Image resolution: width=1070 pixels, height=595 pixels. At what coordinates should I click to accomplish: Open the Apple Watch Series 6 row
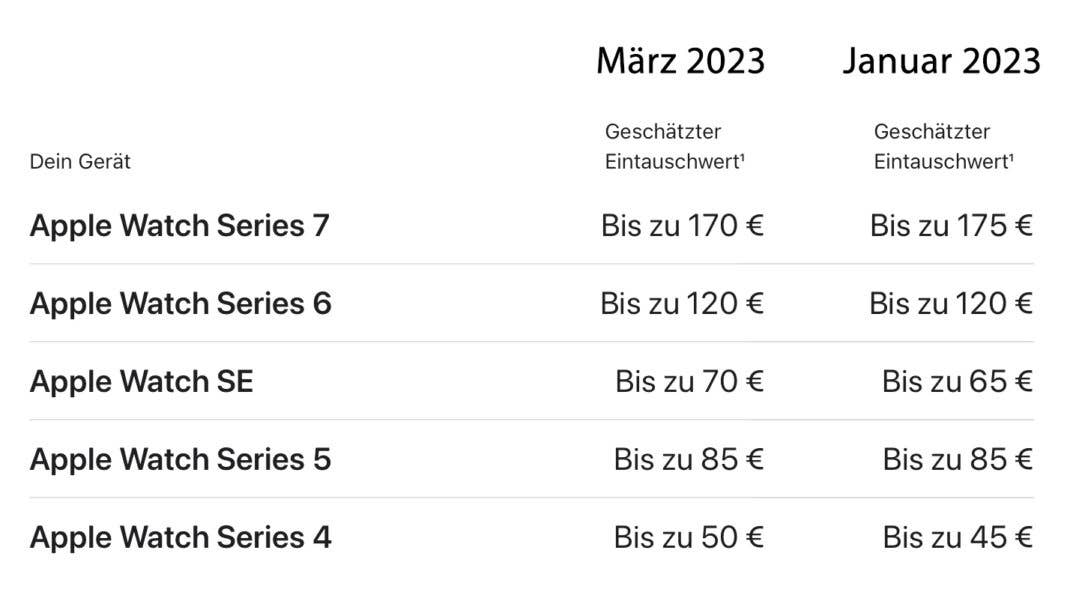[180, 303]
